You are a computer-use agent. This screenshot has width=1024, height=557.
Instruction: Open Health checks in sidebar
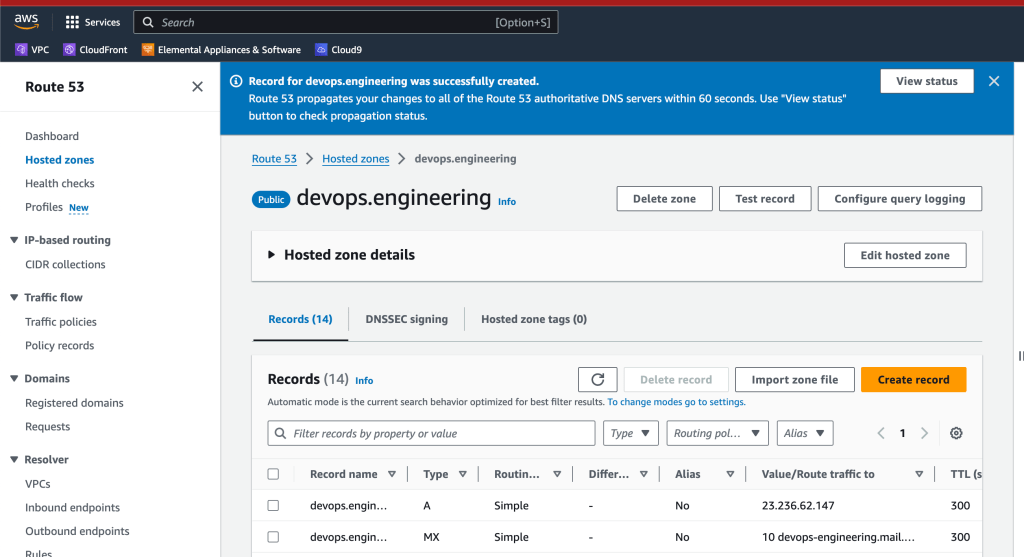(x=59, y=183)
